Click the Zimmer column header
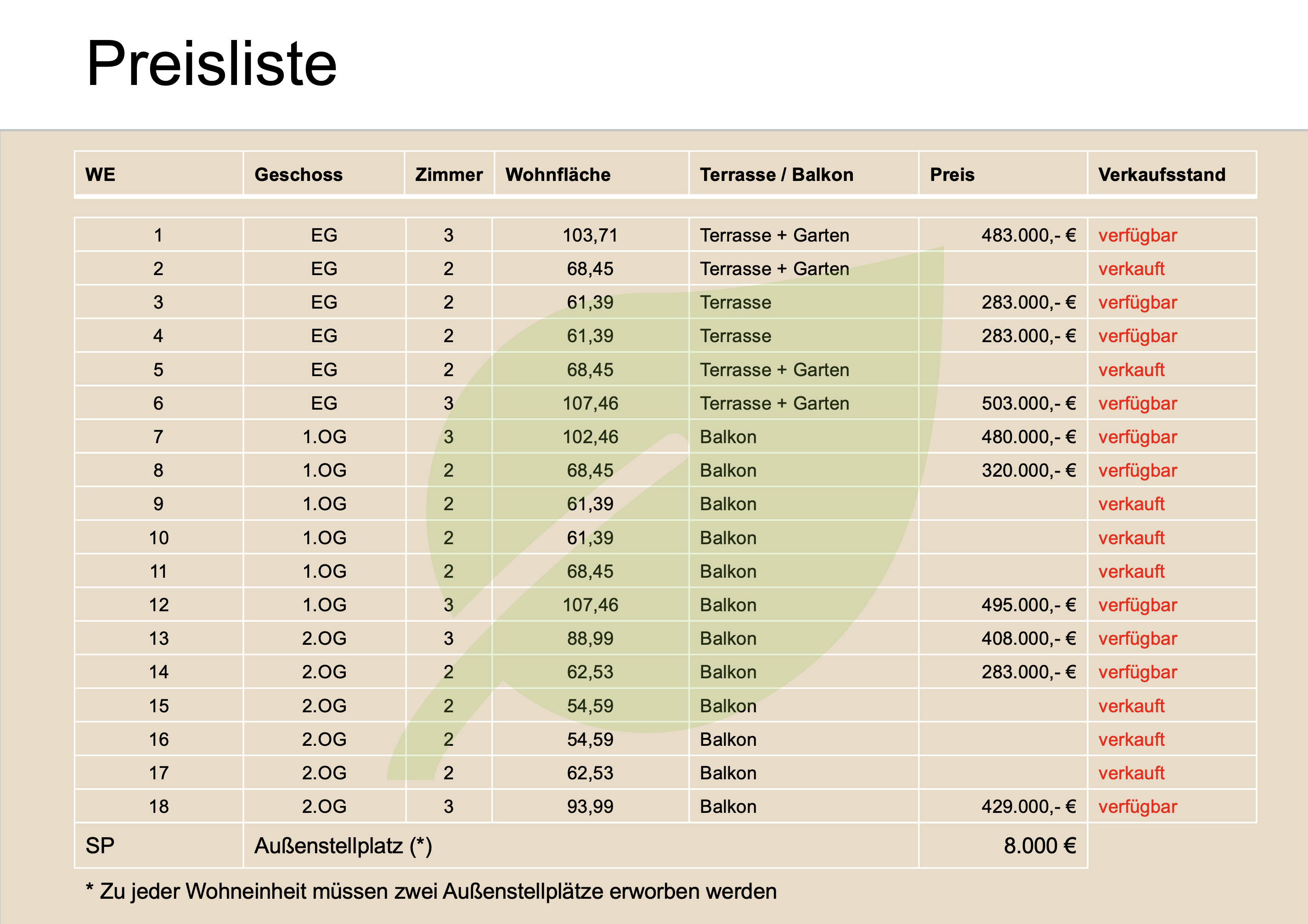 click(449, 175)
